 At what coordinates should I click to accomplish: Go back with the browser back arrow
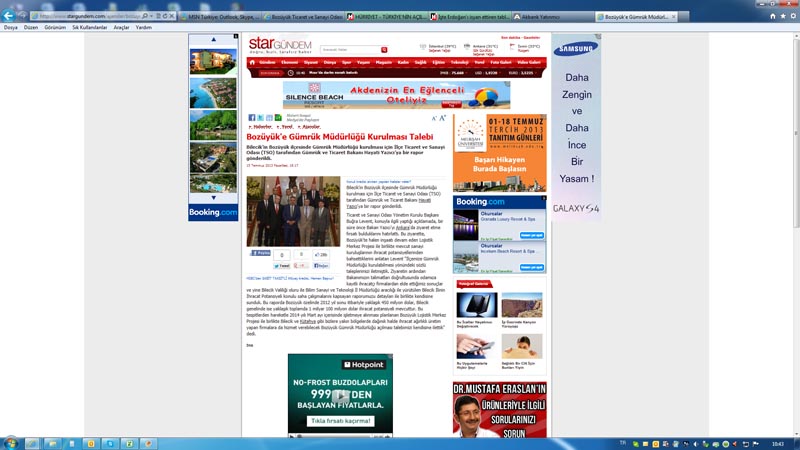pyautogui.click(x=9, y=16)
